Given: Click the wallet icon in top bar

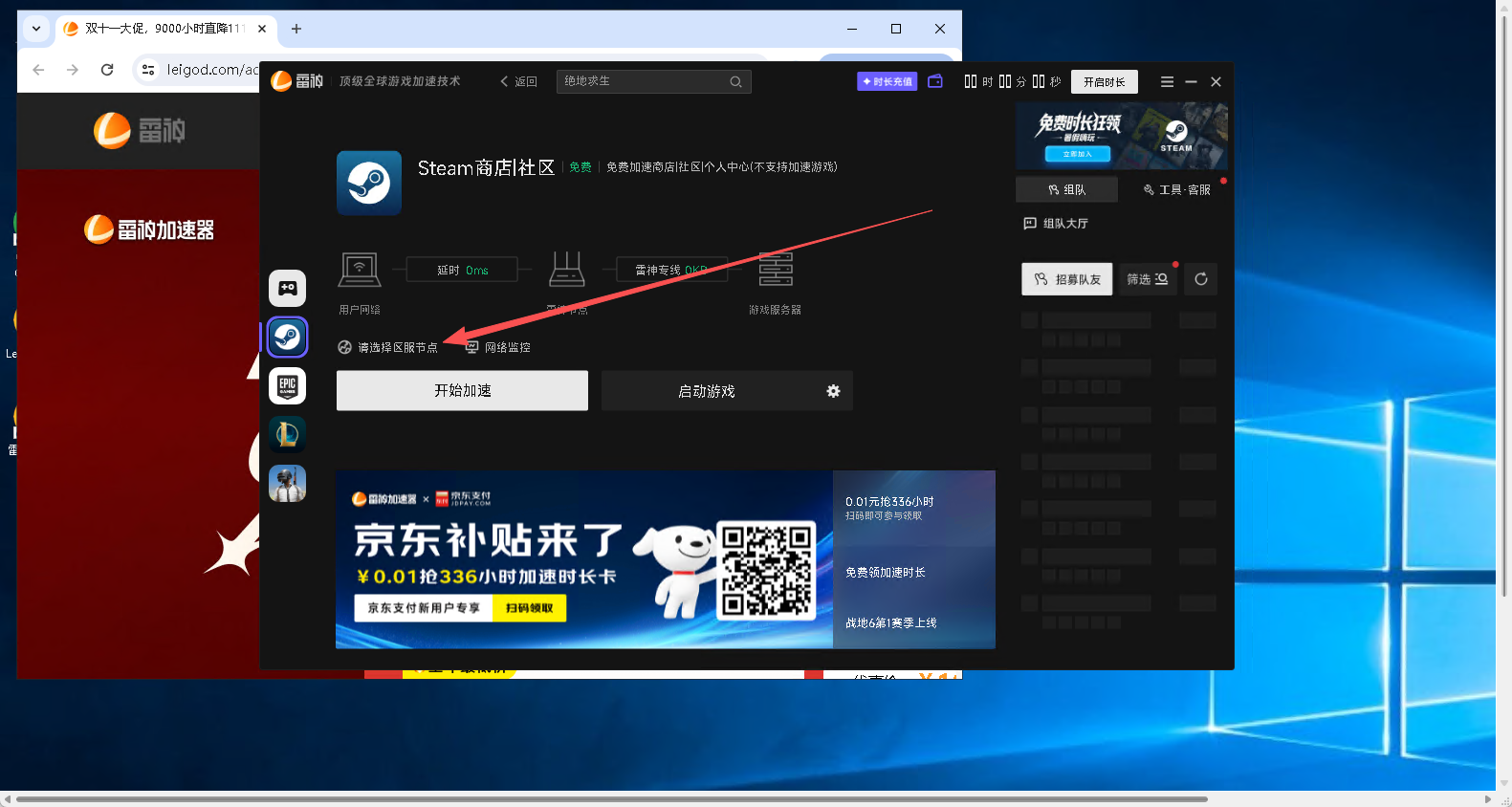Looking at the screenshot, I should 935,81.
